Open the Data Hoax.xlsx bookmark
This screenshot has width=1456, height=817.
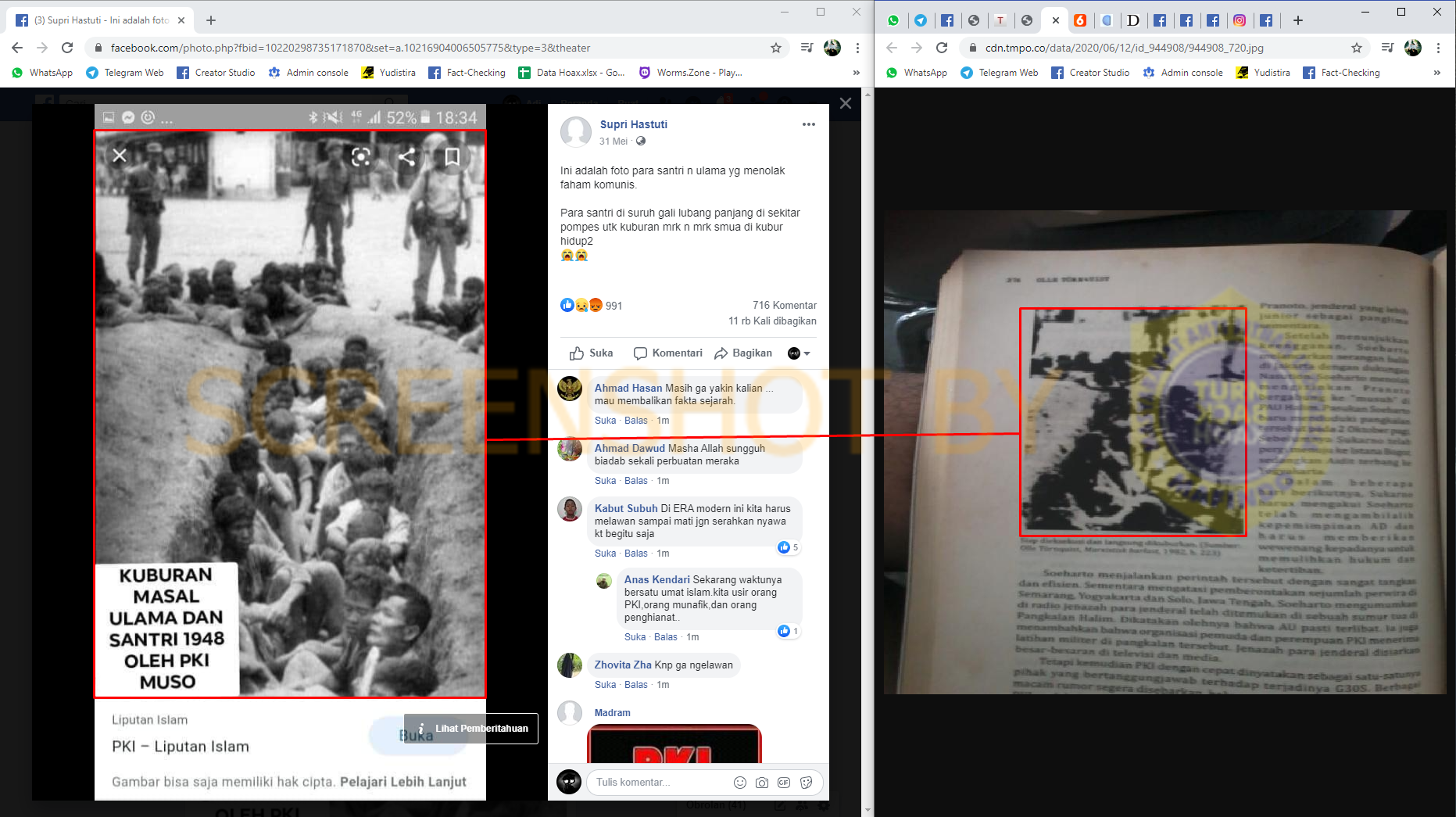(571, 73)
